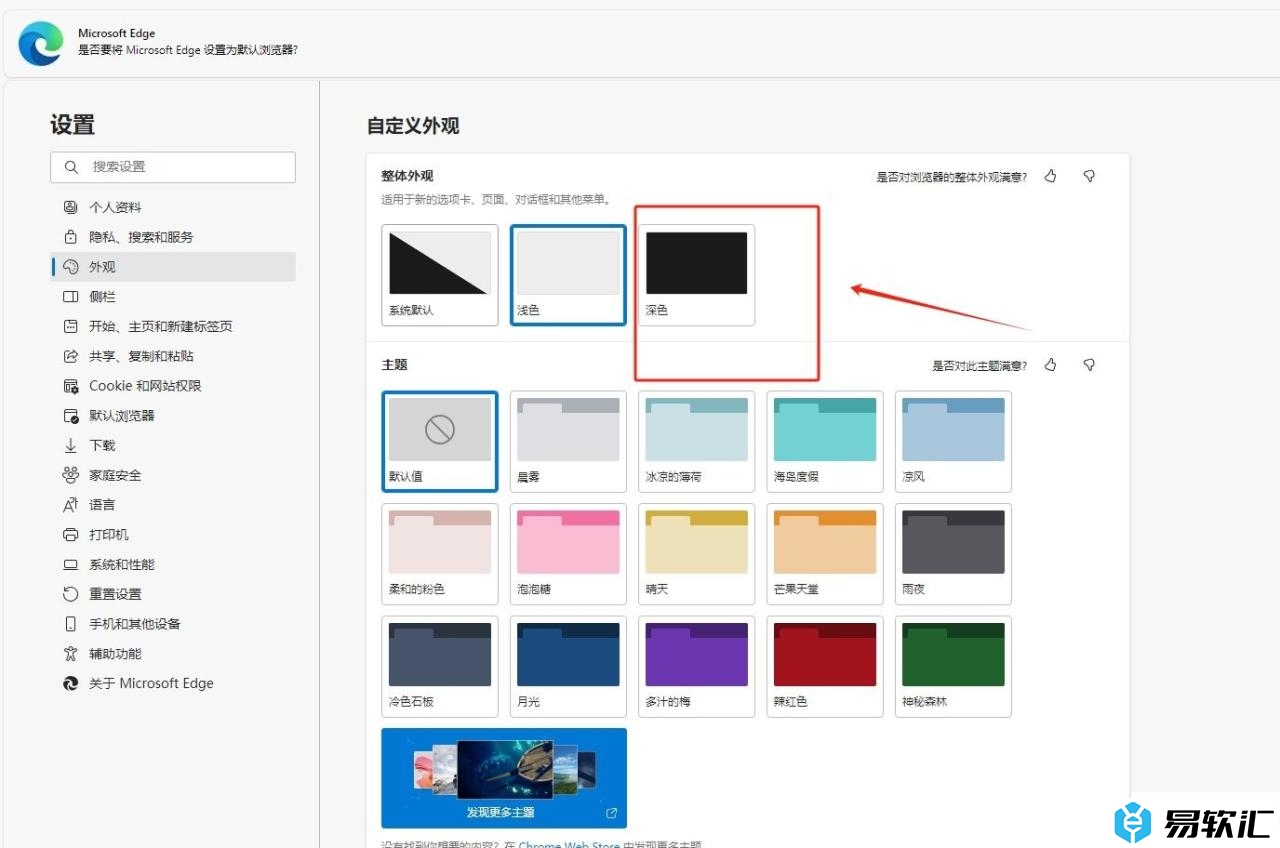Click the 侧栏 sidebar icon
This screenshot has height=848, width=1280.
71,297
